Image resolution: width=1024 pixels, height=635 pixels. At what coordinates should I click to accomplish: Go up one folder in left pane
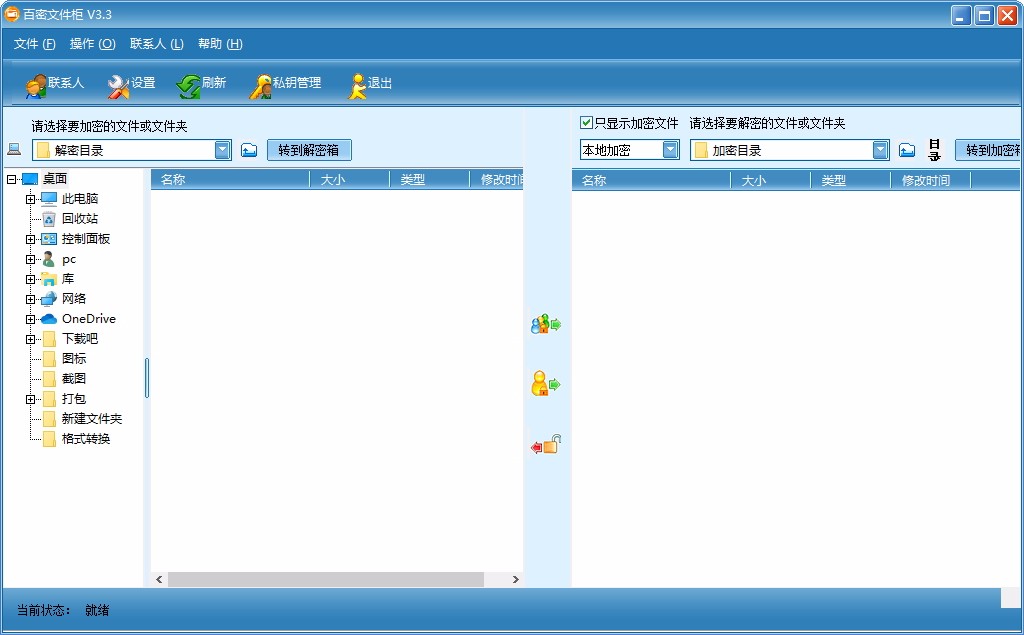coord(249,150)
